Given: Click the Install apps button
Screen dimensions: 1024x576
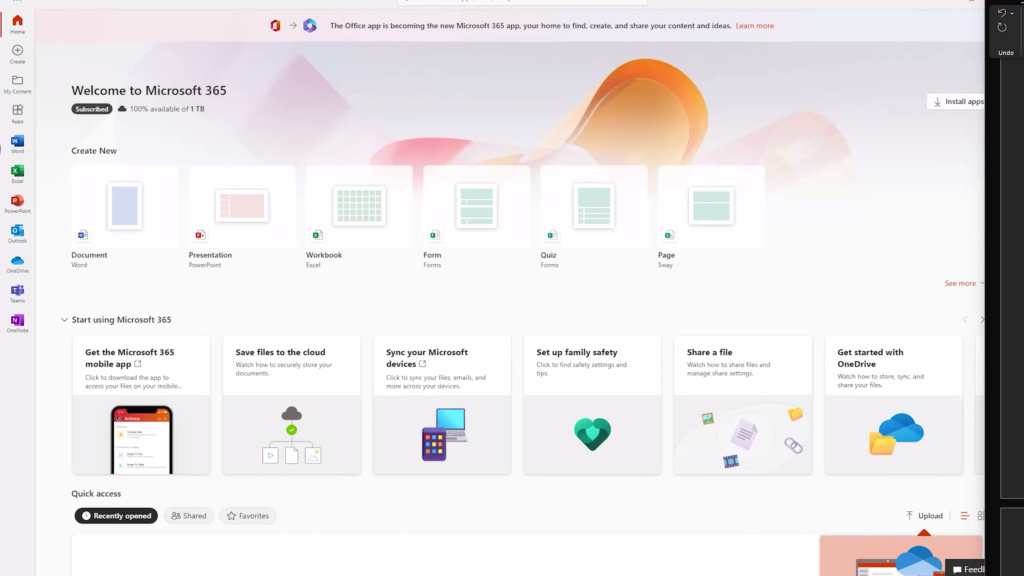Looking at the screenshot, I should tap(957, 101).
